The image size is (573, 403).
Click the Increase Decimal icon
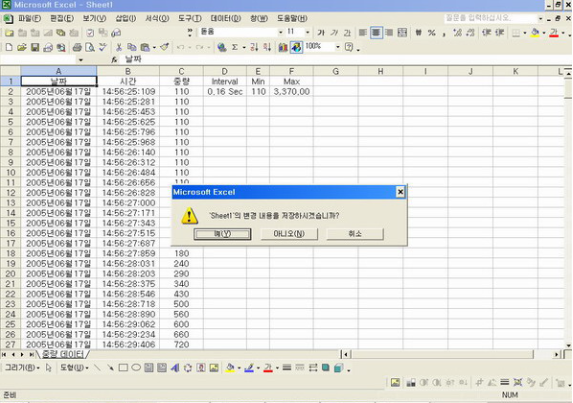tap(457, 33)
